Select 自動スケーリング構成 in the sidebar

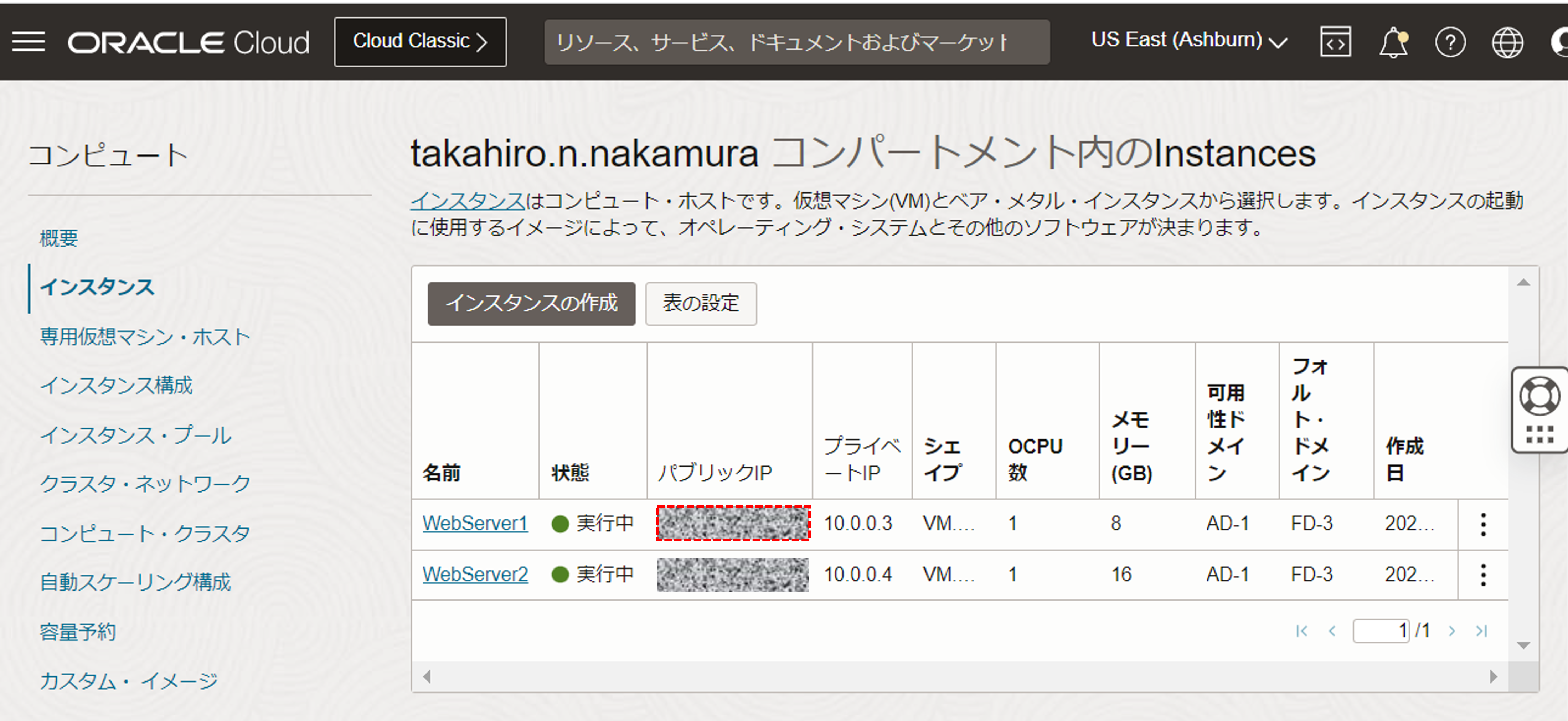click(x=135, y=582)
